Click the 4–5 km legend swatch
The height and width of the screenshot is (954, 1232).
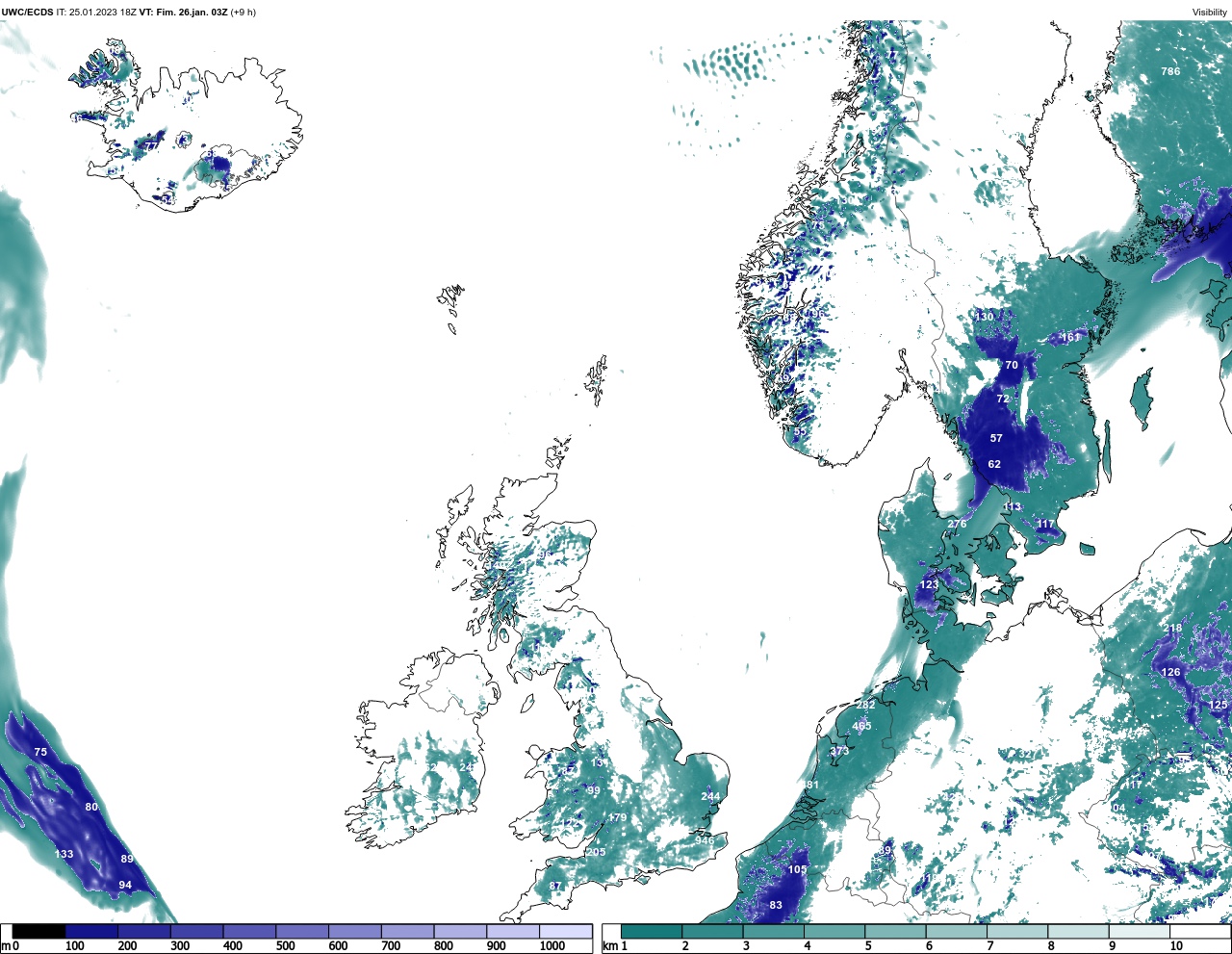(x=834, y=931)
